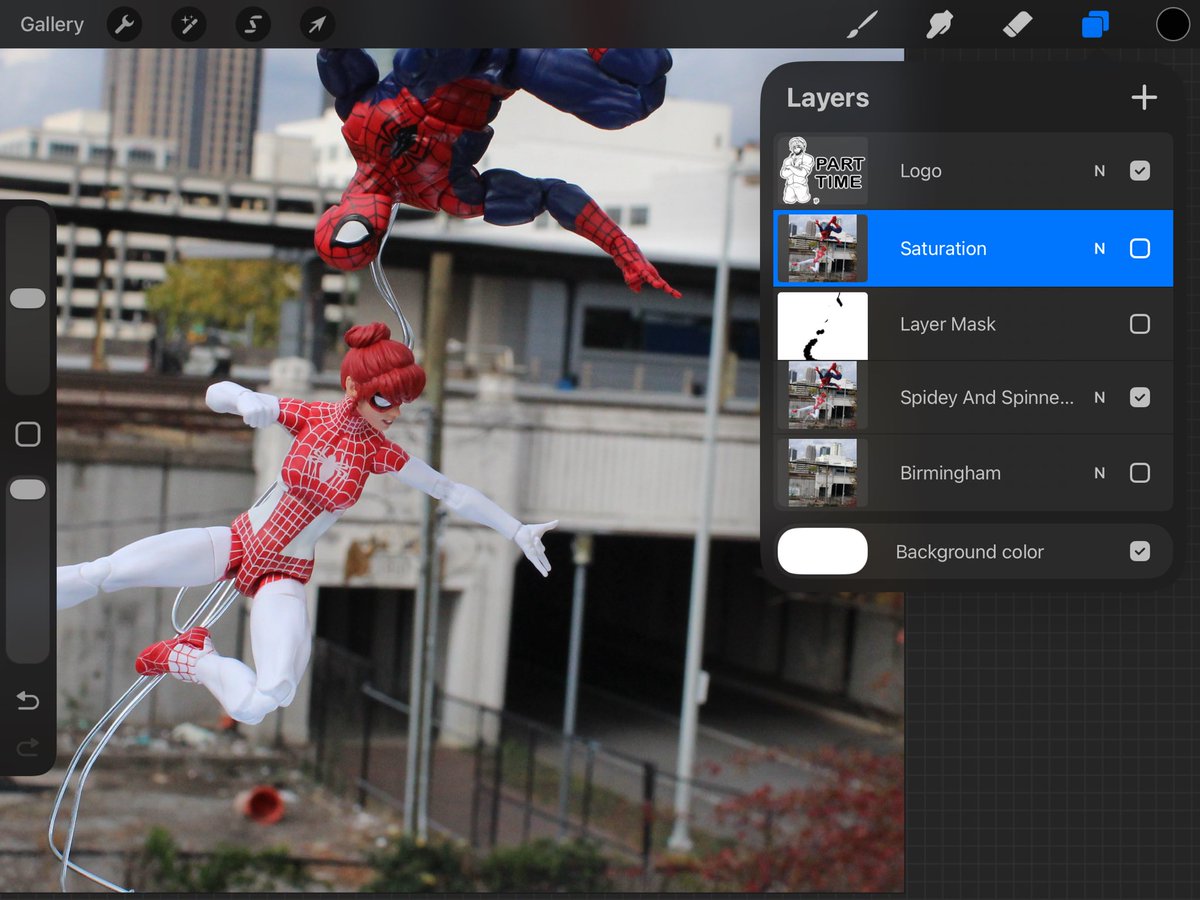
Task: Open the Adjustments magic wand menu
Action: 189,24
